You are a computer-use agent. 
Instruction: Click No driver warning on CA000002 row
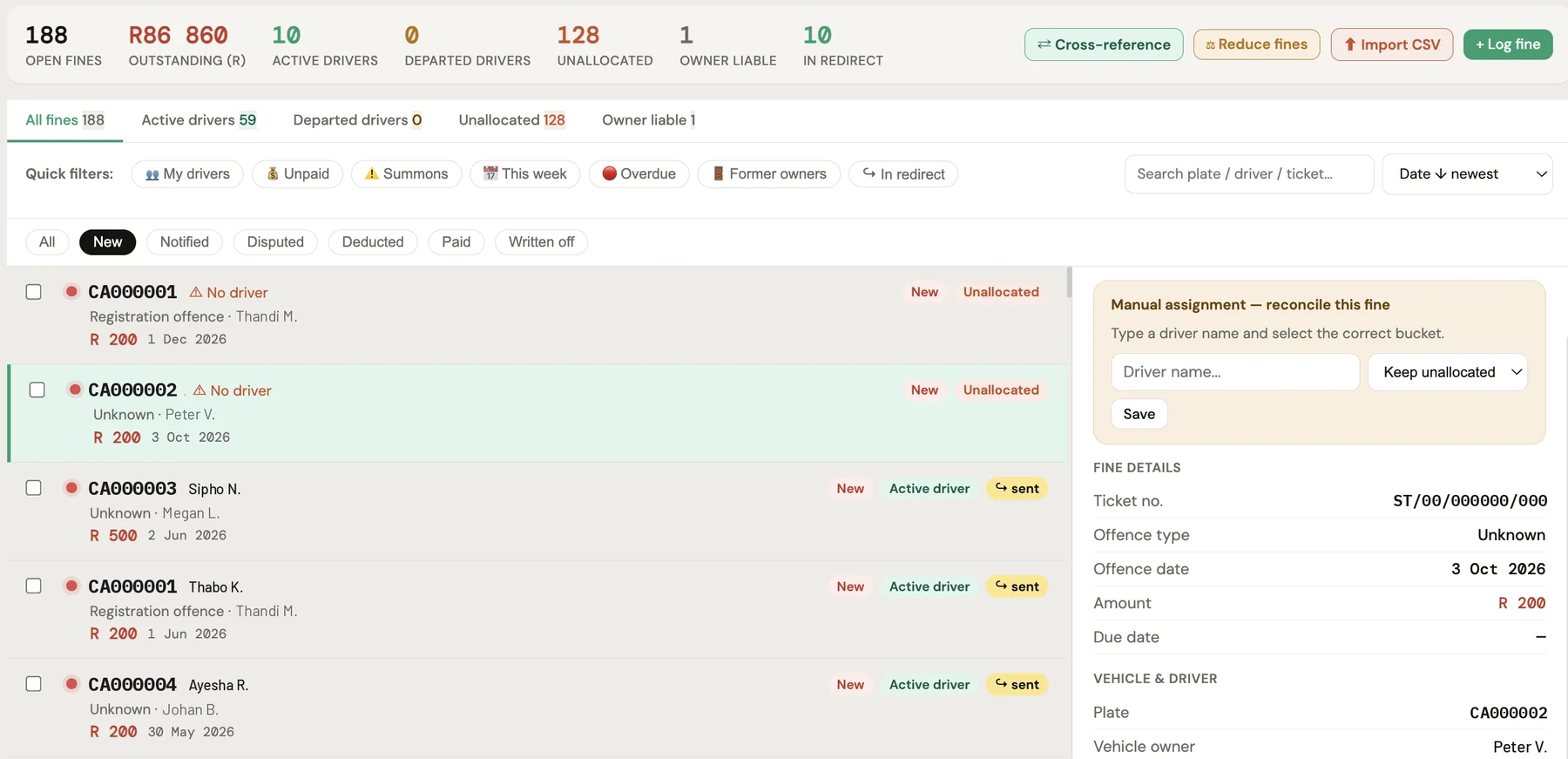233,390
